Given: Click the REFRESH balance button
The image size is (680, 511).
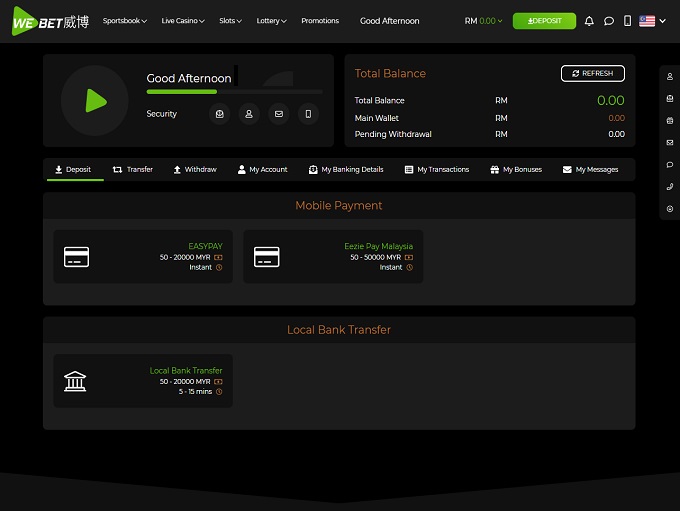Looking at the screenshot, I should [593, 74].
